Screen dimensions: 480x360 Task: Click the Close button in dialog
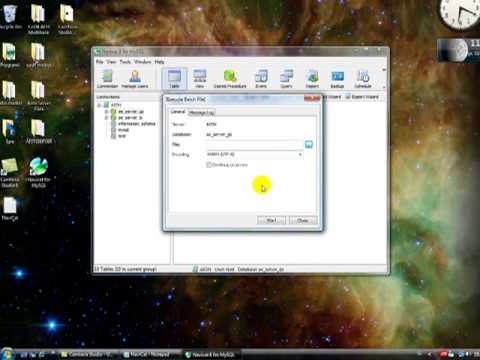point(303,220)
